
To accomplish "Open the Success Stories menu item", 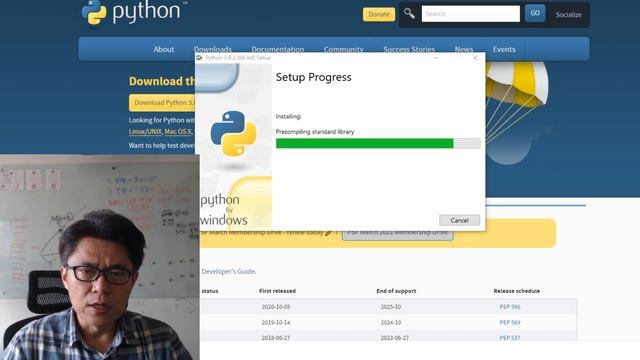I will (409, 49).
